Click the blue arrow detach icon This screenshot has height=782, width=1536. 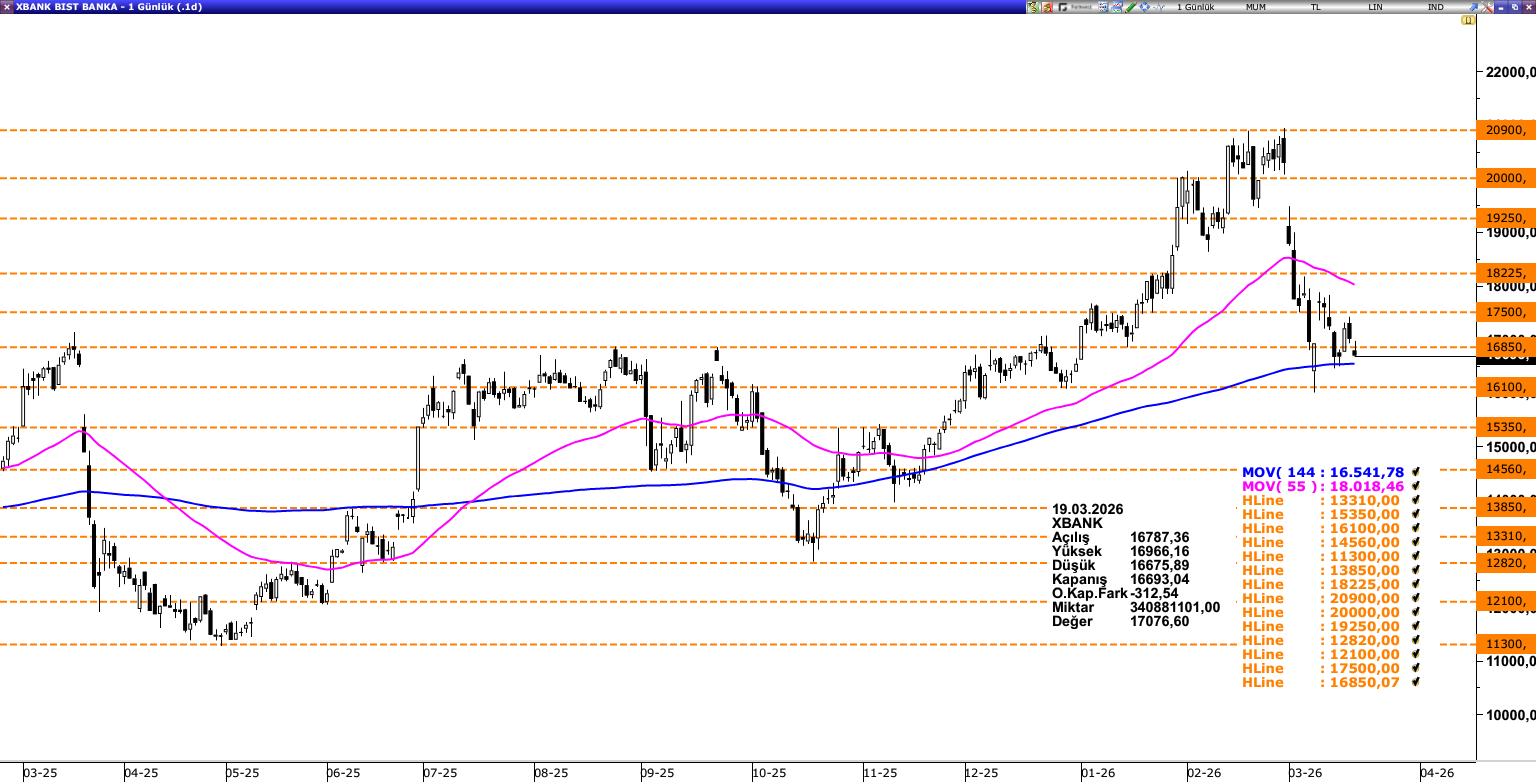pyautogui.click(x=1472, y=7)
